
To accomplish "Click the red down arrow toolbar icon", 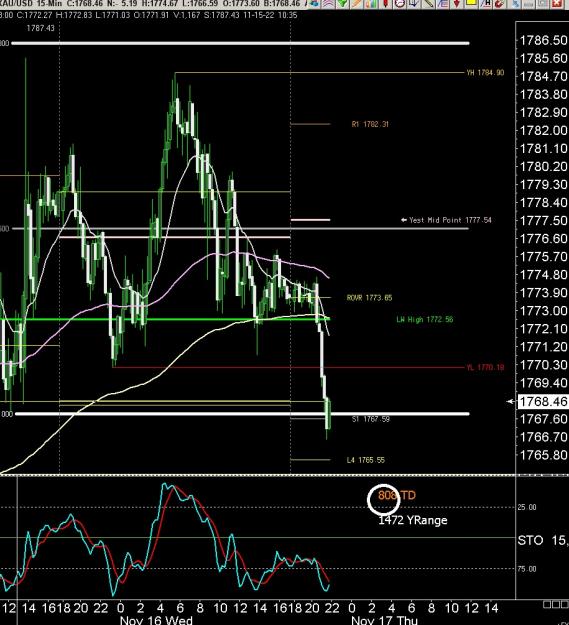I will [x=457, y=3].
